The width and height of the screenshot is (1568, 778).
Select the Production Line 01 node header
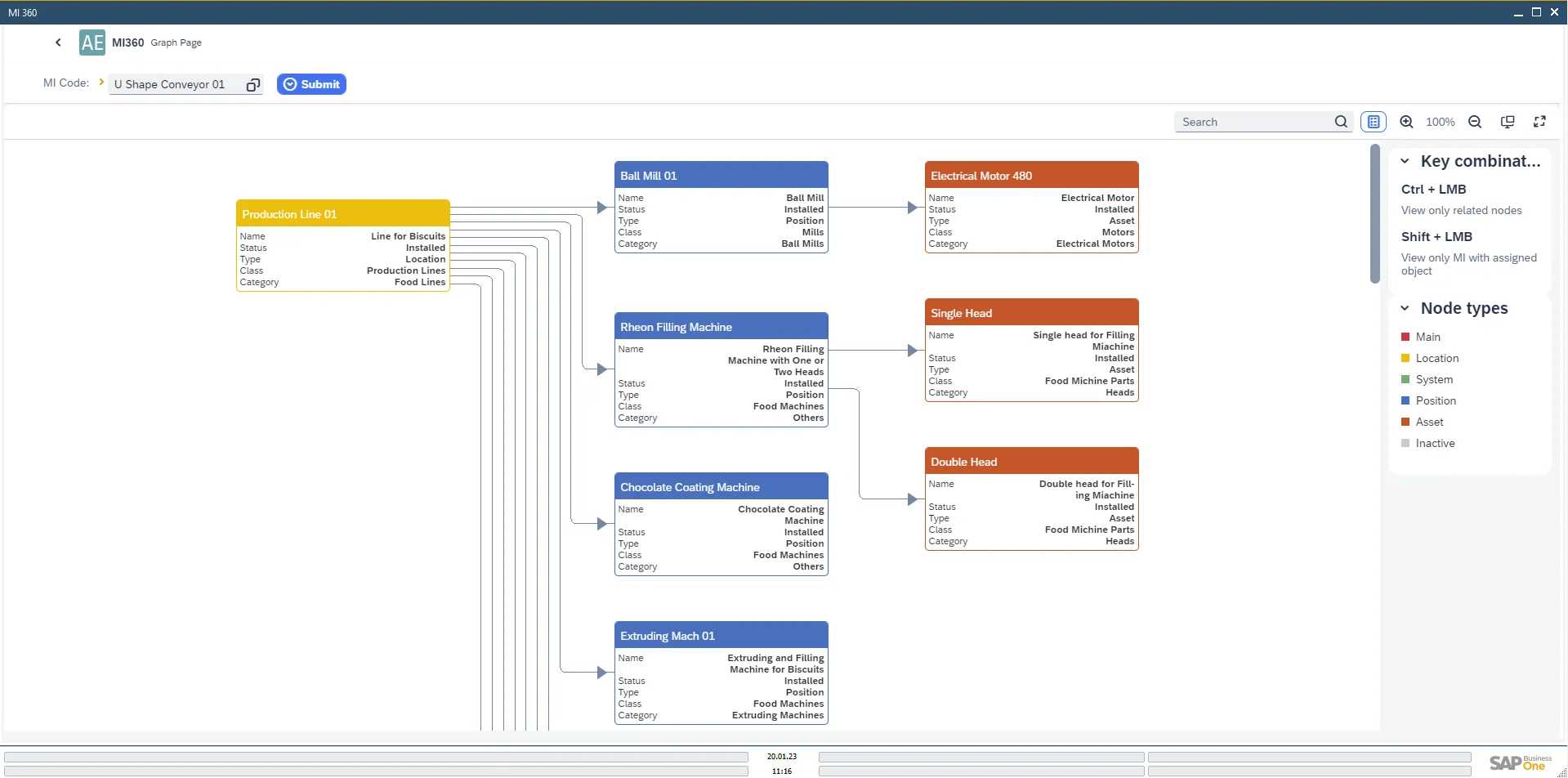click(342, 214)
